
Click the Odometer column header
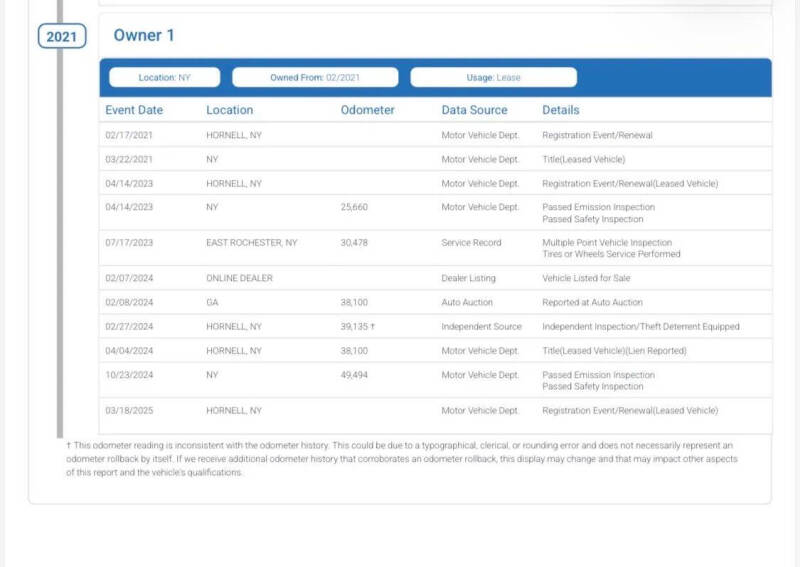(x=367, y=110)
